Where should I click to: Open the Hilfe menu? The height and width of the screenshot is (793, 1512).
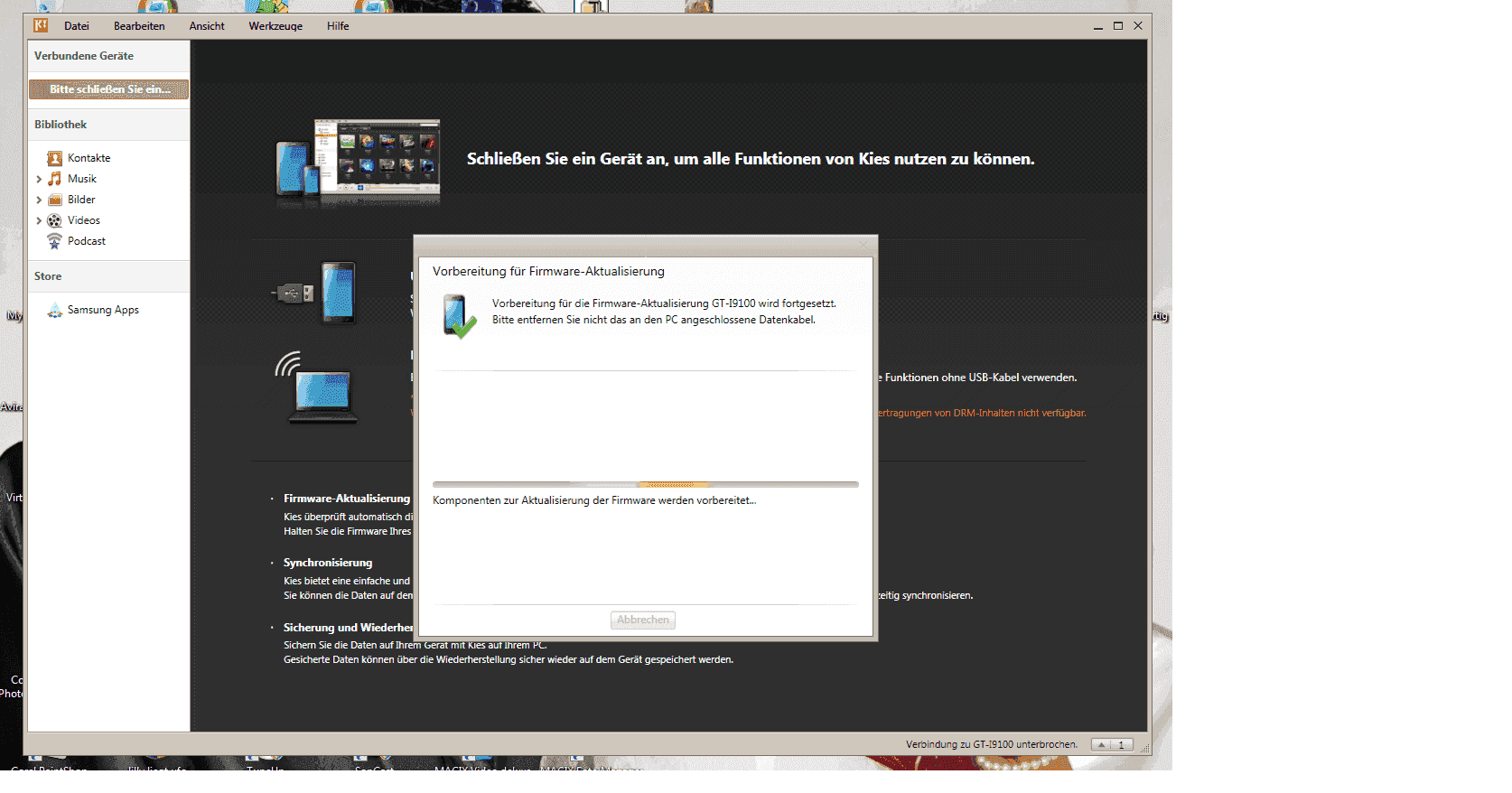point(338,26)
